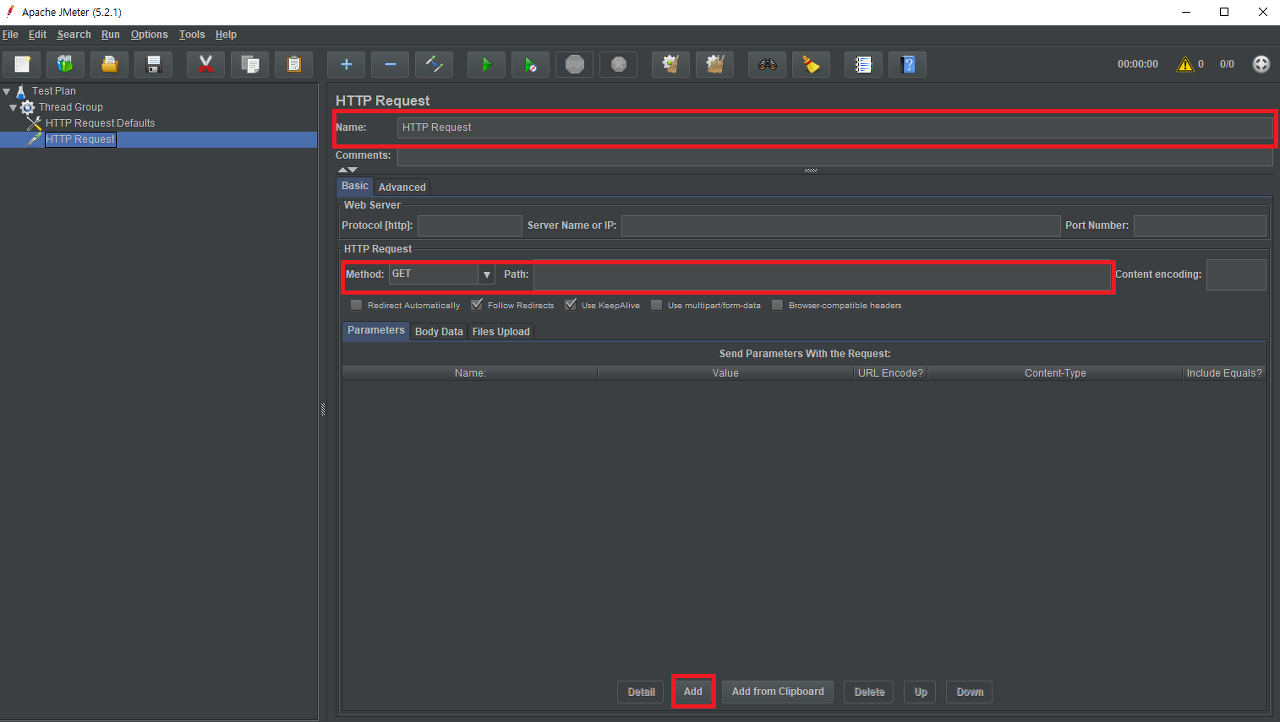Uncheck Follow Redirects checkbox
The image size is (1280, 722).
point(477,305)
